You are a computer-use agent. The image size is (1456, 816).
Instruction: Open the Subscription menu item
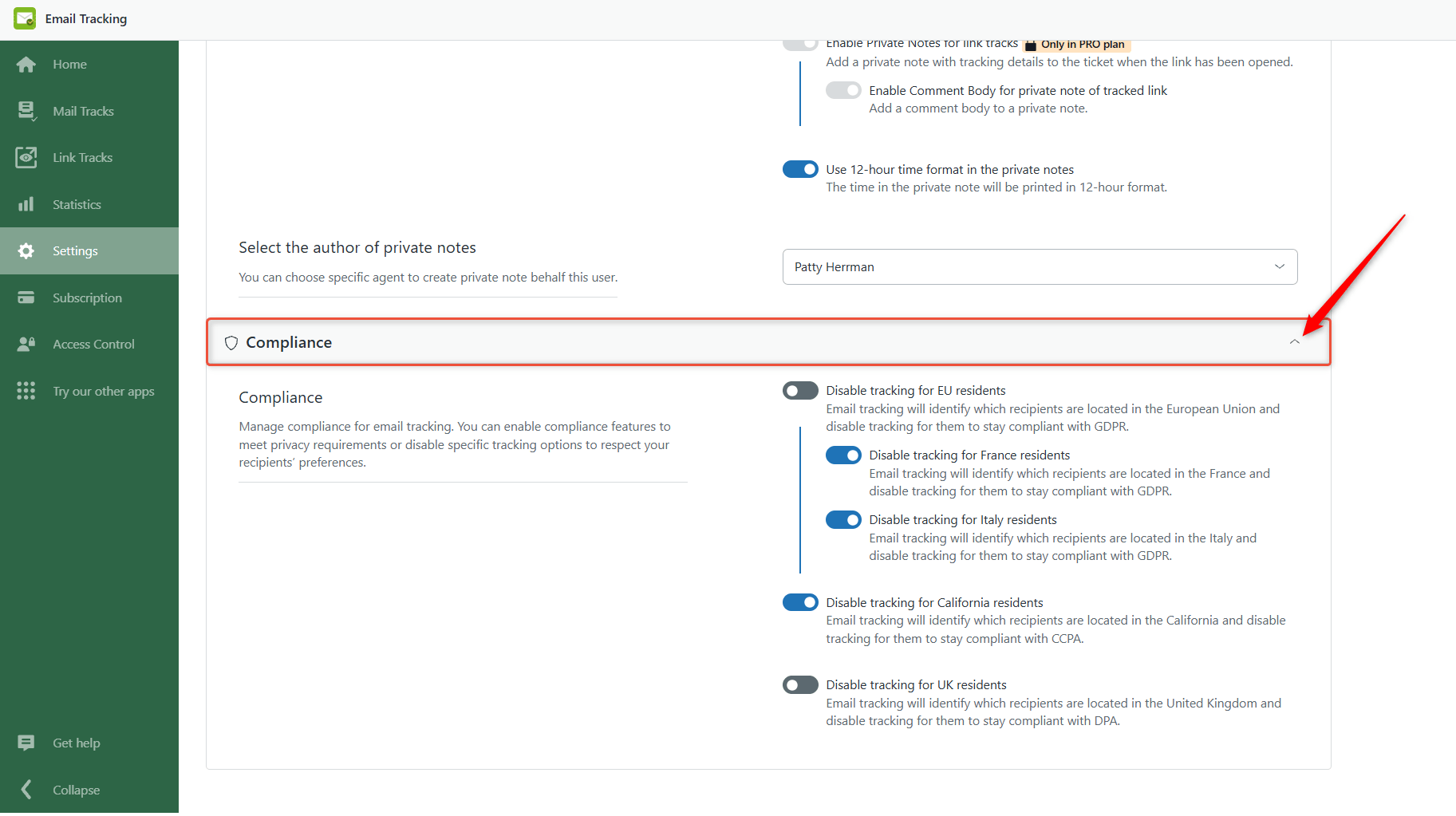click(x=89, y=298)
